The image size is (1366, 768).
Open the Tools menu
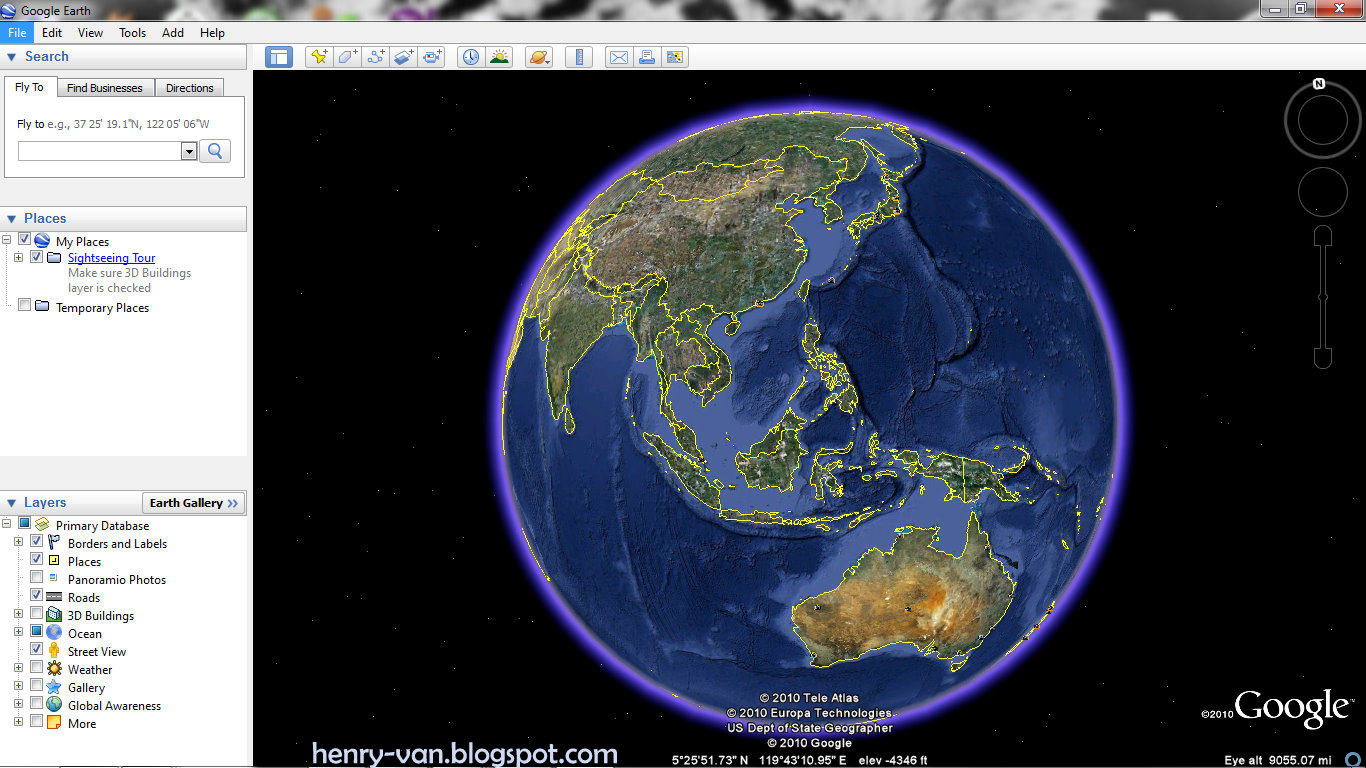(132, 32)
